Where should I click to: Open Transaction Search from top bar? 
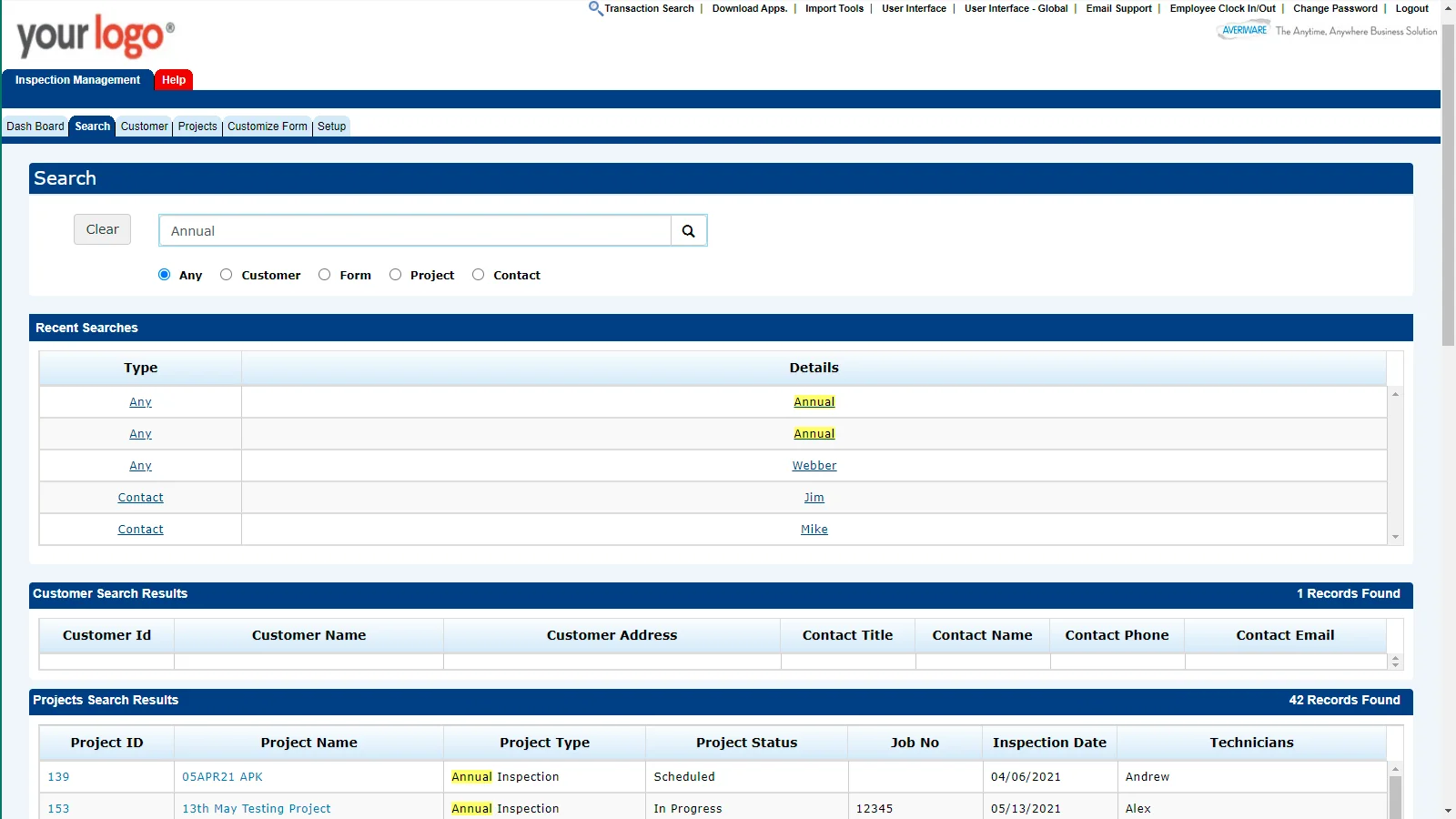648,9
